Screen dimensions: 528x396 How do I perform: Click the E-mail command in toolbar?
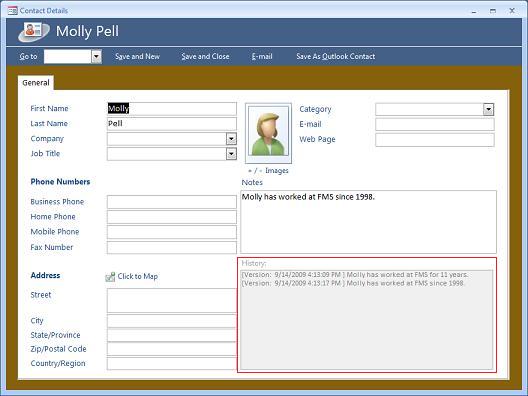(262, 57)
